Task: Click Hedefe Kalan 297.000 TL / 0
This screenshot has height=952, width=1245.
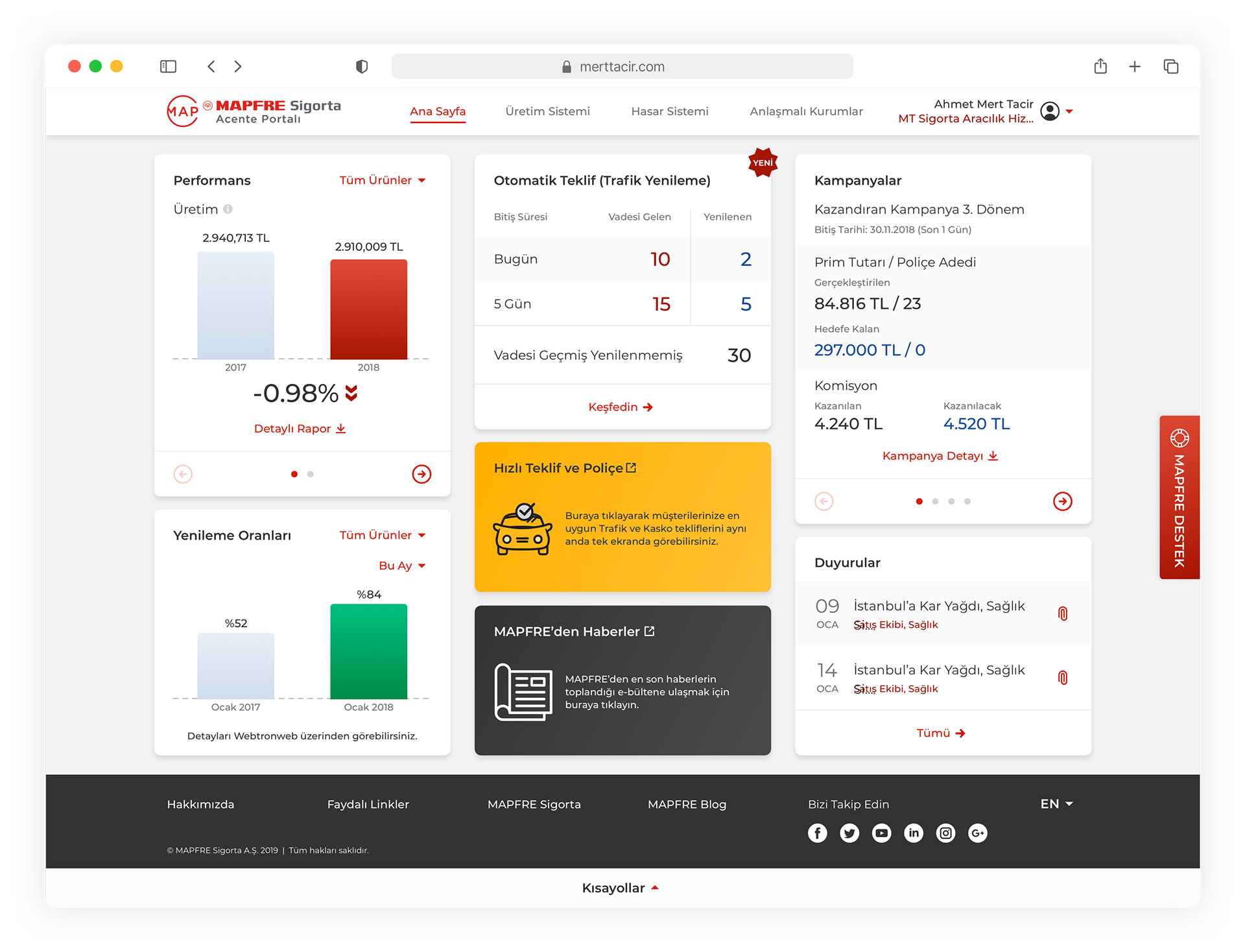Action: pos(870,350)
